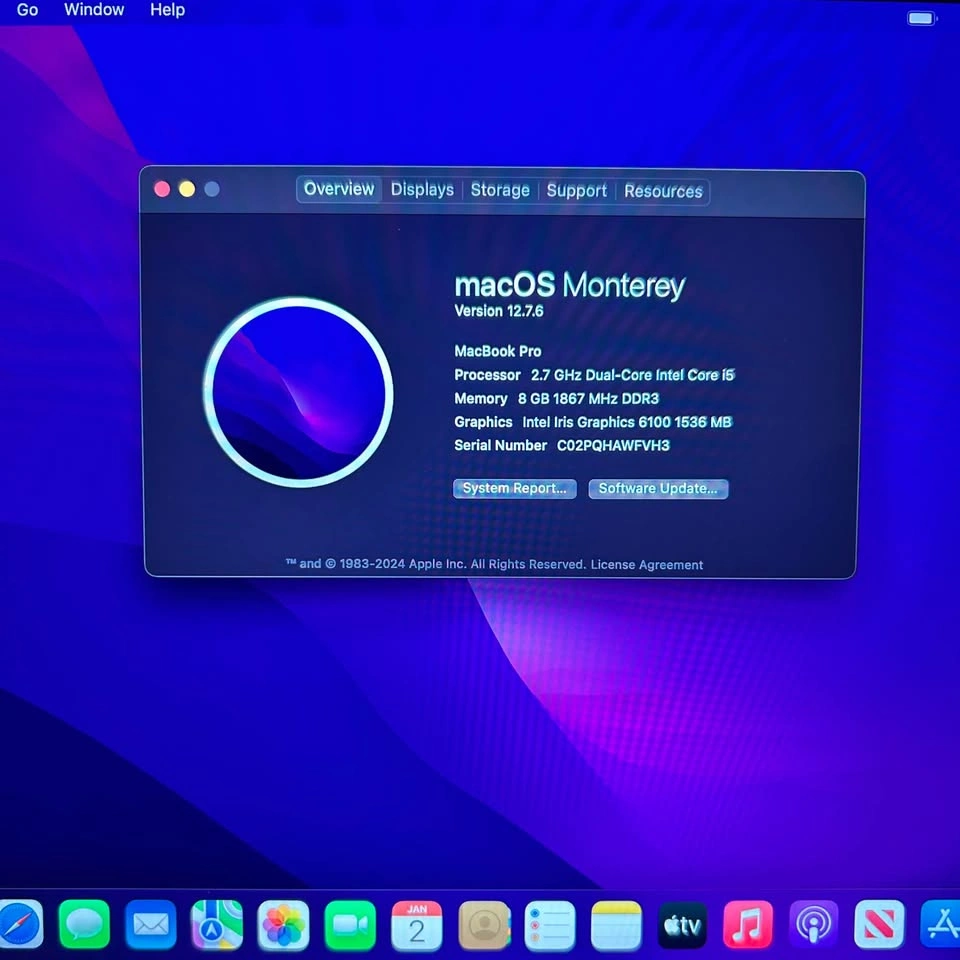Open FaceTime from the Dock
This screenshot has height=960, width=960.
click(350, 924)
